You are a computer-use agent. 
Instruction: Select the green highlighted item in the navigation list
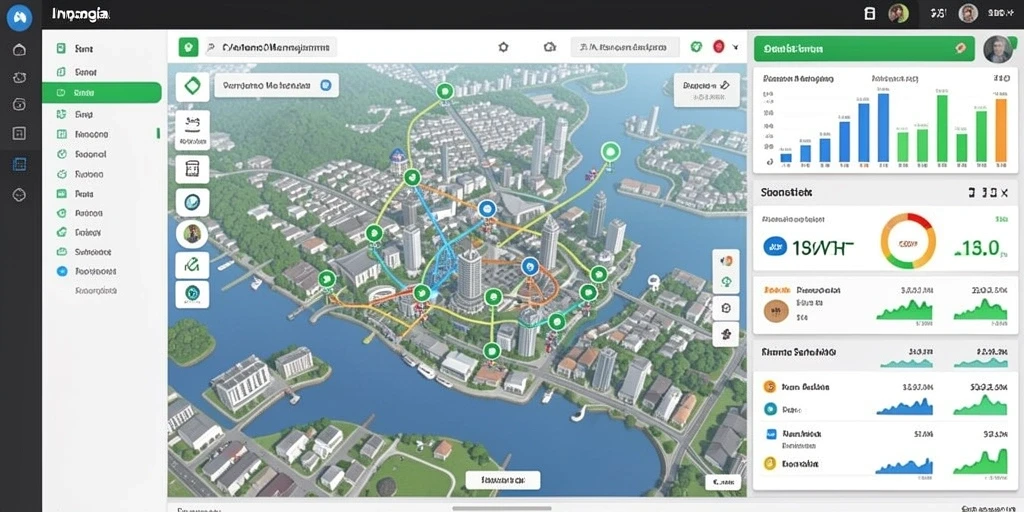(101, 93)
